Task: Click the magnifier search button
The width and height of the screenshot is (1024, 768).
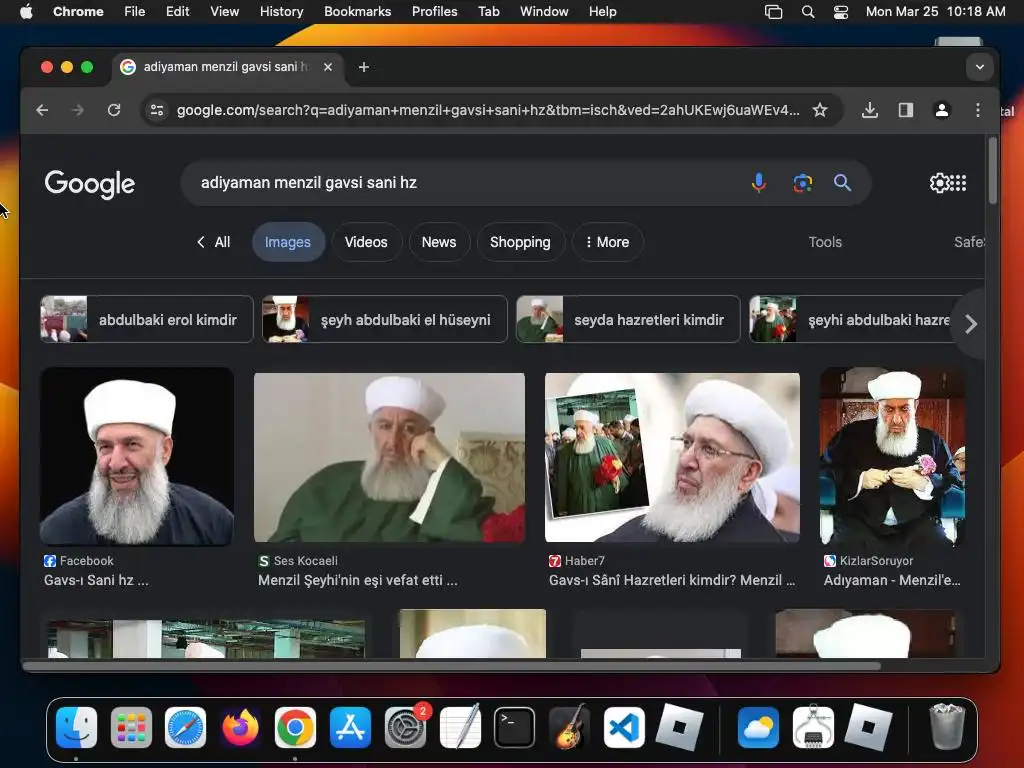Action: (842, 183)
